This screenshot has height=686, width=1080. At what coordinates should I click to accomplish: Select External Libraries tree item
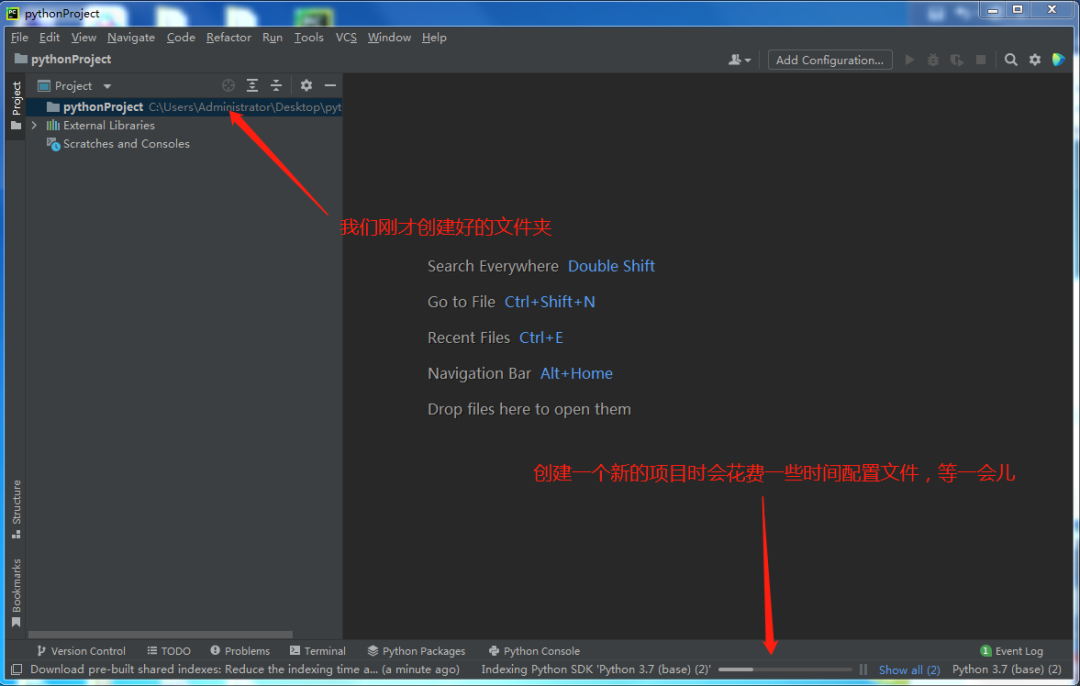pos(101,125)
